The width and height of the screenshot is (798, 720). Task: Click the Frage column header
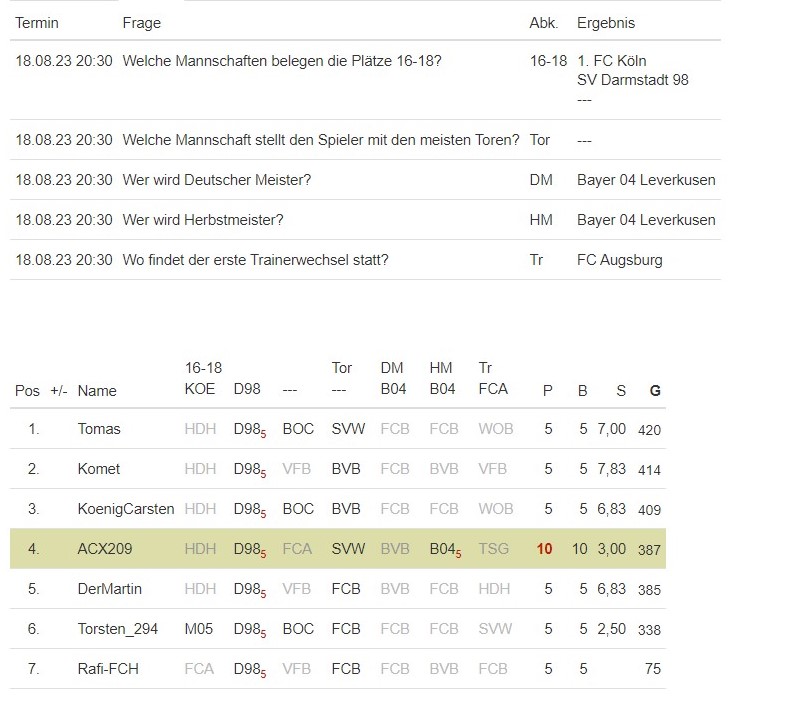tap(141, 23)
